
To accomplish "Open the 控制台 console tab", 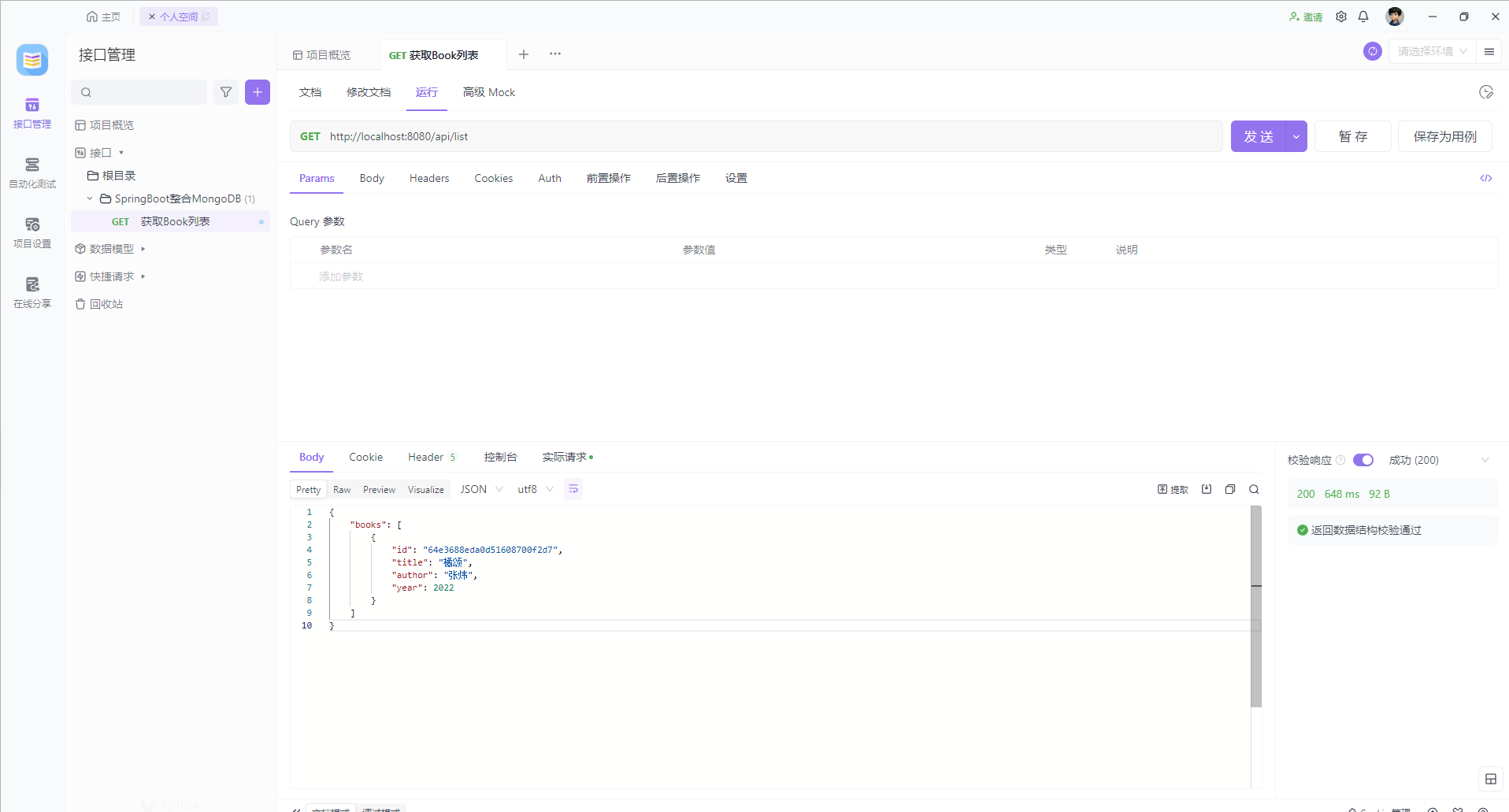I will (x=501, y=457).
